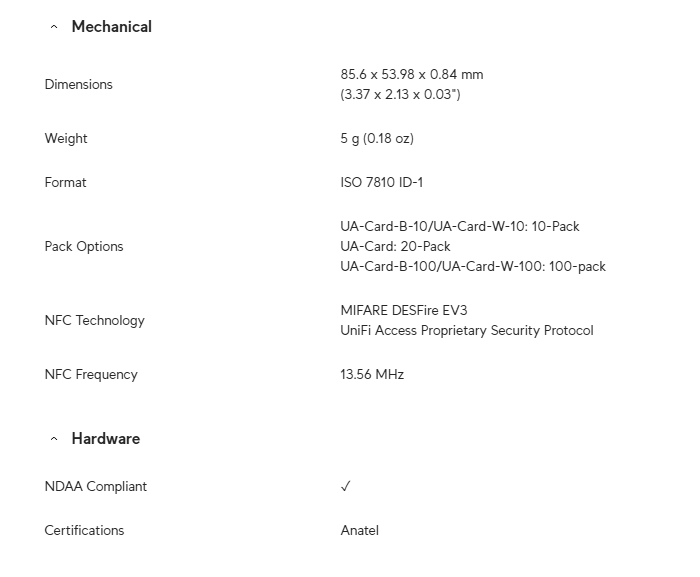Click the ISO 7810 ID-1 format value

click(x=381, y=182)
